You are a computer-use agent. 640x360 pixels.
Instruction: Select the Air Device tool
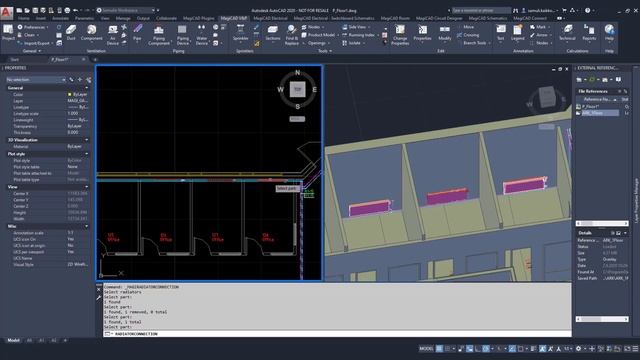click(x=113, y=35)
